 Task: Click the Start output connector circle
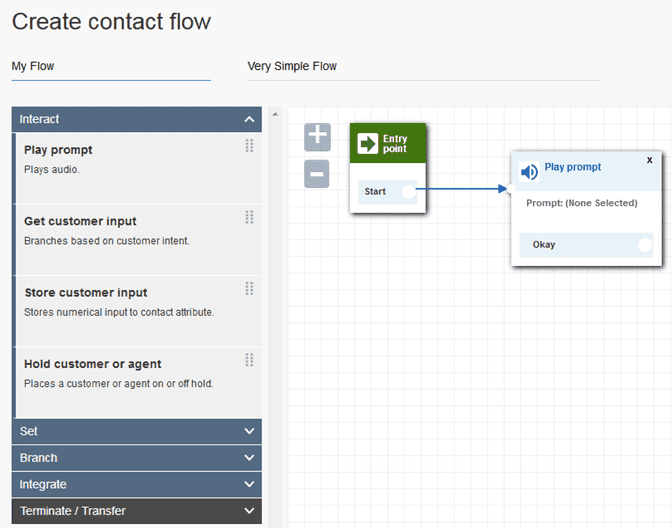tap(408, 191)
